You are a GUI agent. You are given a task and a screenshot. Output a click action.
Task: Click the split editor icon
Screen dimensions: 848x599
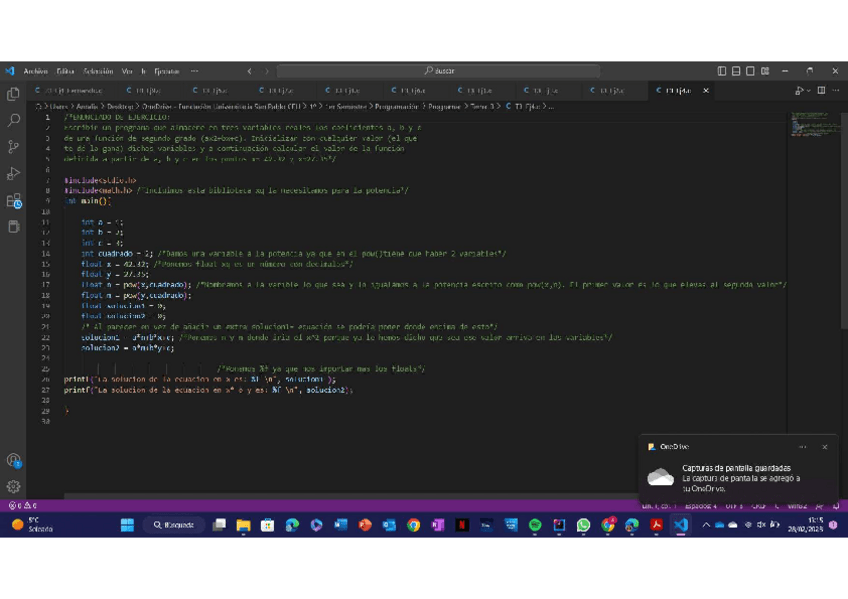821,90
